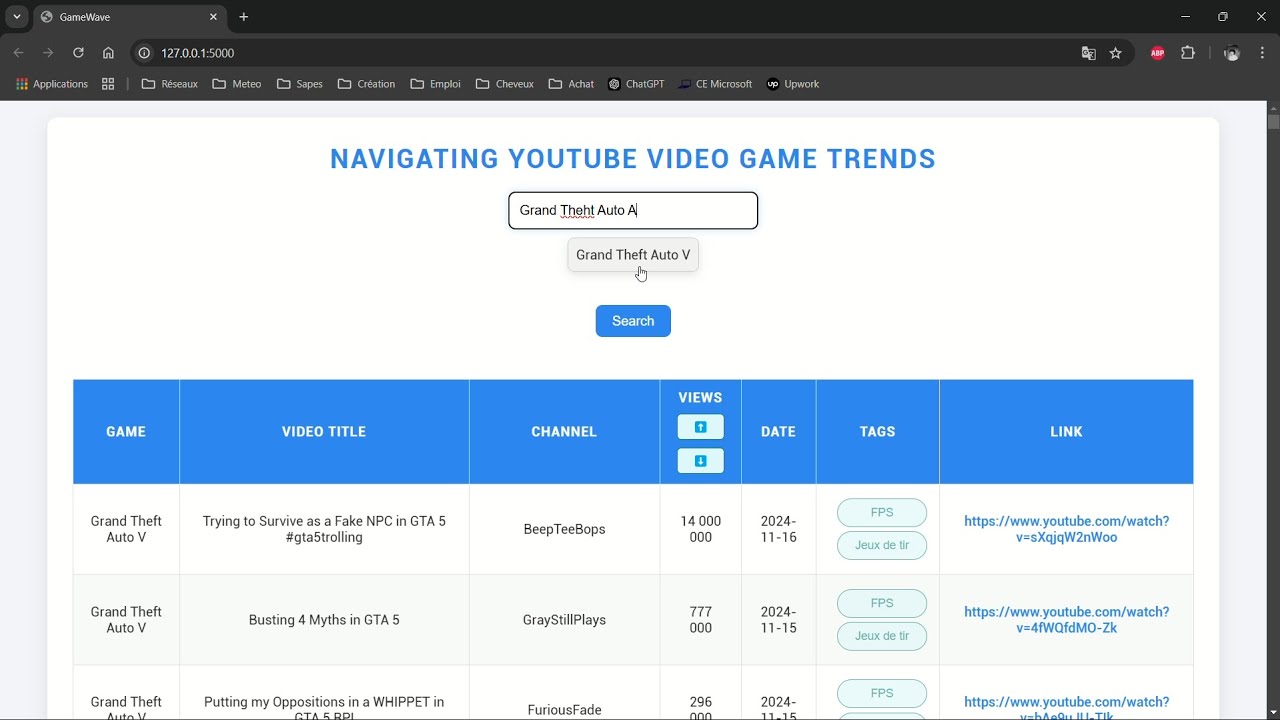
Task: Open Chrome three-dot menu
Action: tap(1262, 53)
